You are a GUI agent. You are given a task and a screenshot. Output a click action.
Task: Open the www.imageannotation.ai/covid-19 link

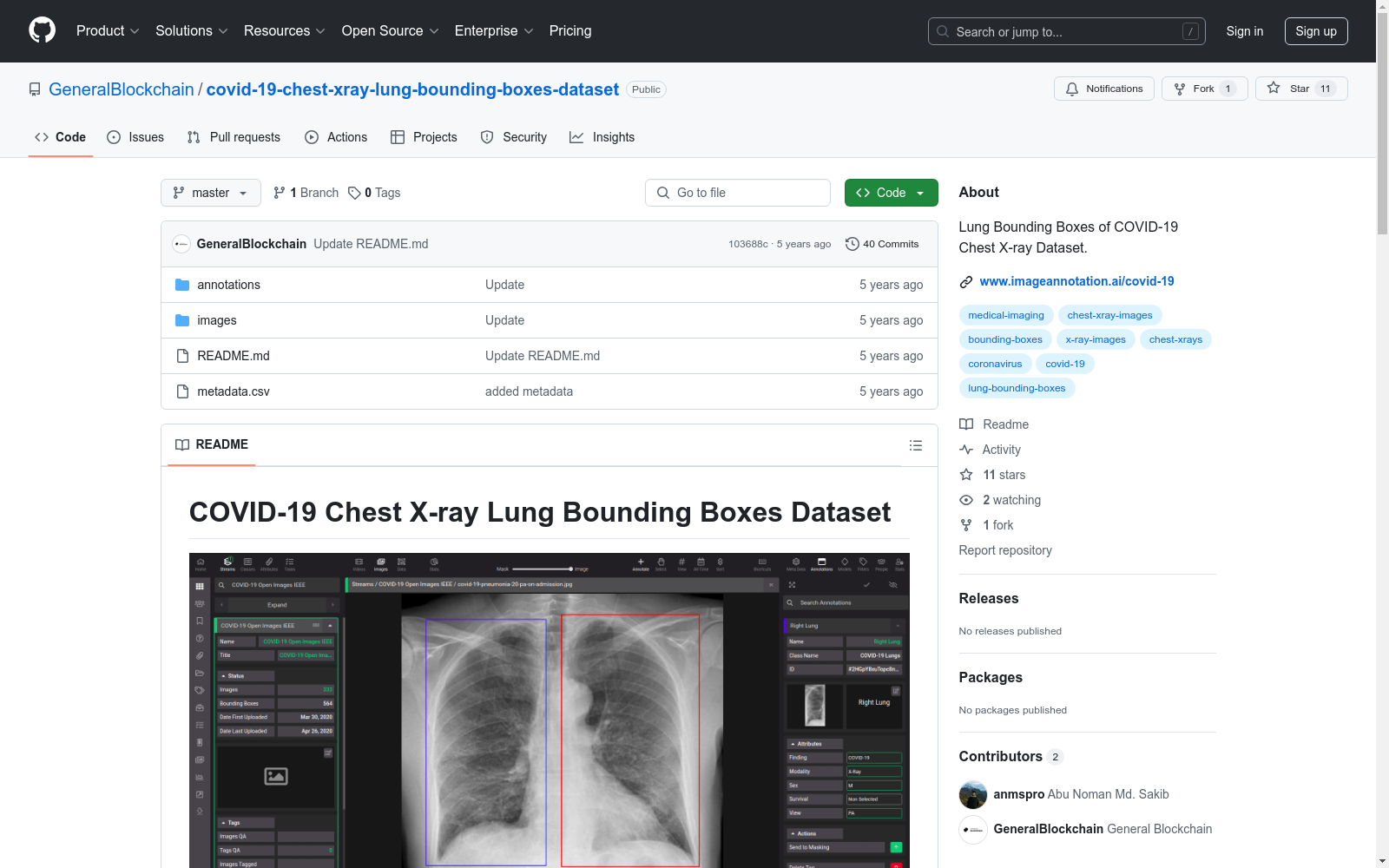1076,281
